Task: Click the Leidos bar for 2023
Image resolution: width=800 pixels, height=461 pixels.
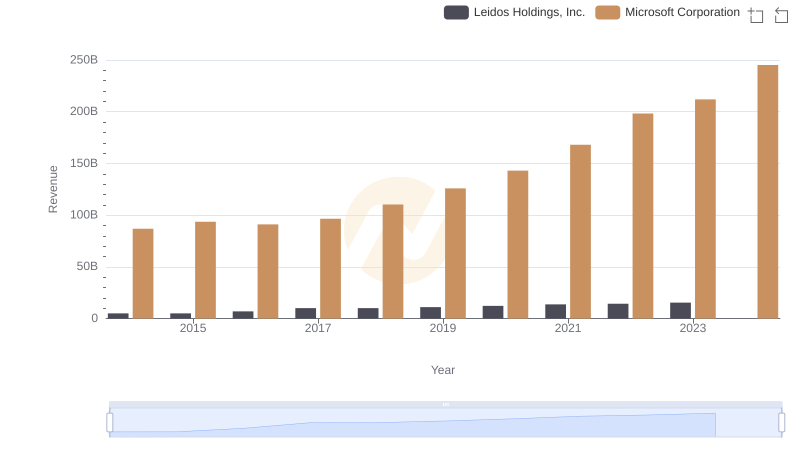Action: pos(680,311)
